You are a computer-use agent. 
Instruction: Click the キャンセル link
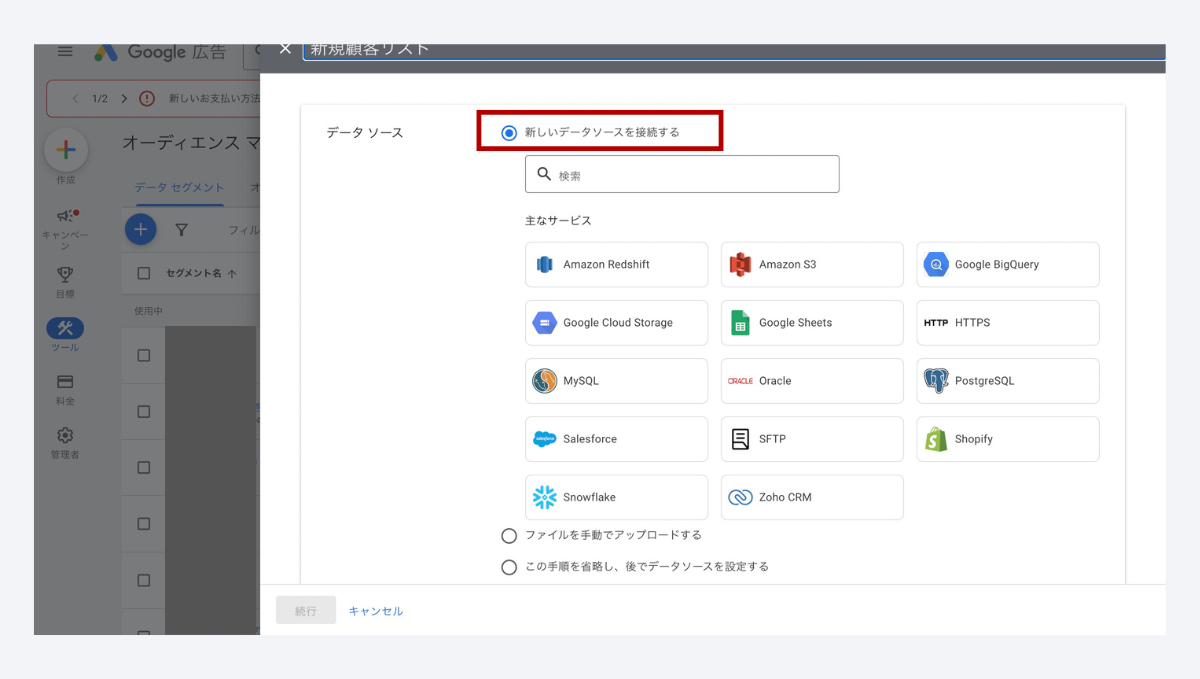tap(376, 611)
